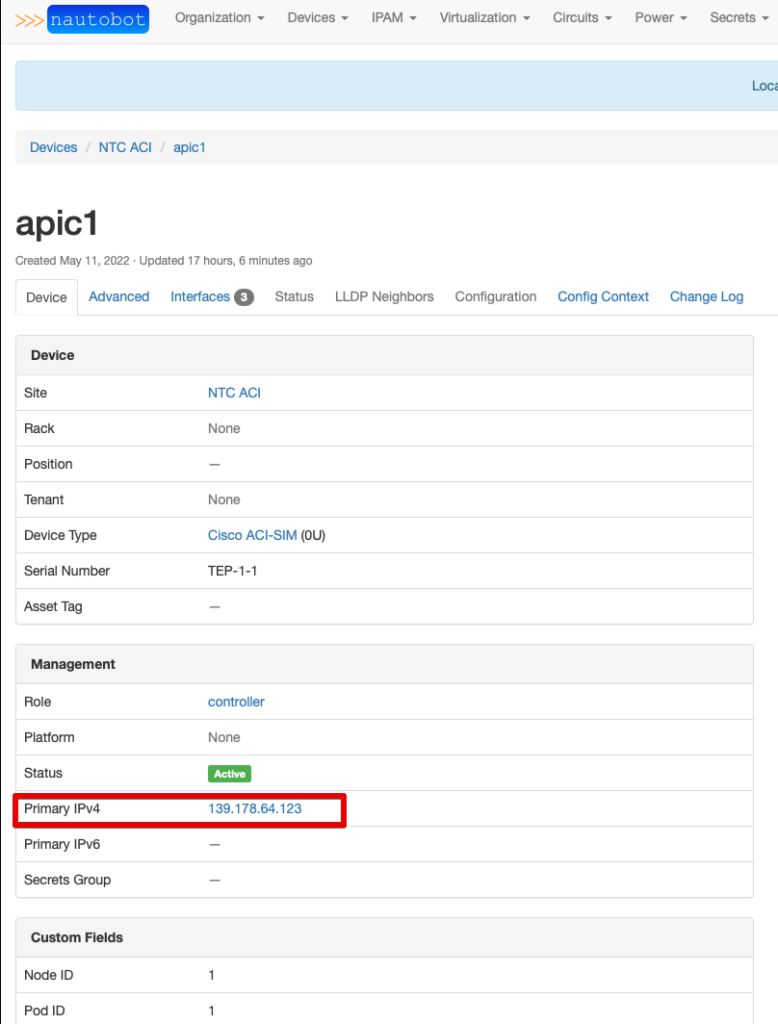Open the Devices dropdown menu in navbar
The image size is (778, 1024).
pos(317,18)
